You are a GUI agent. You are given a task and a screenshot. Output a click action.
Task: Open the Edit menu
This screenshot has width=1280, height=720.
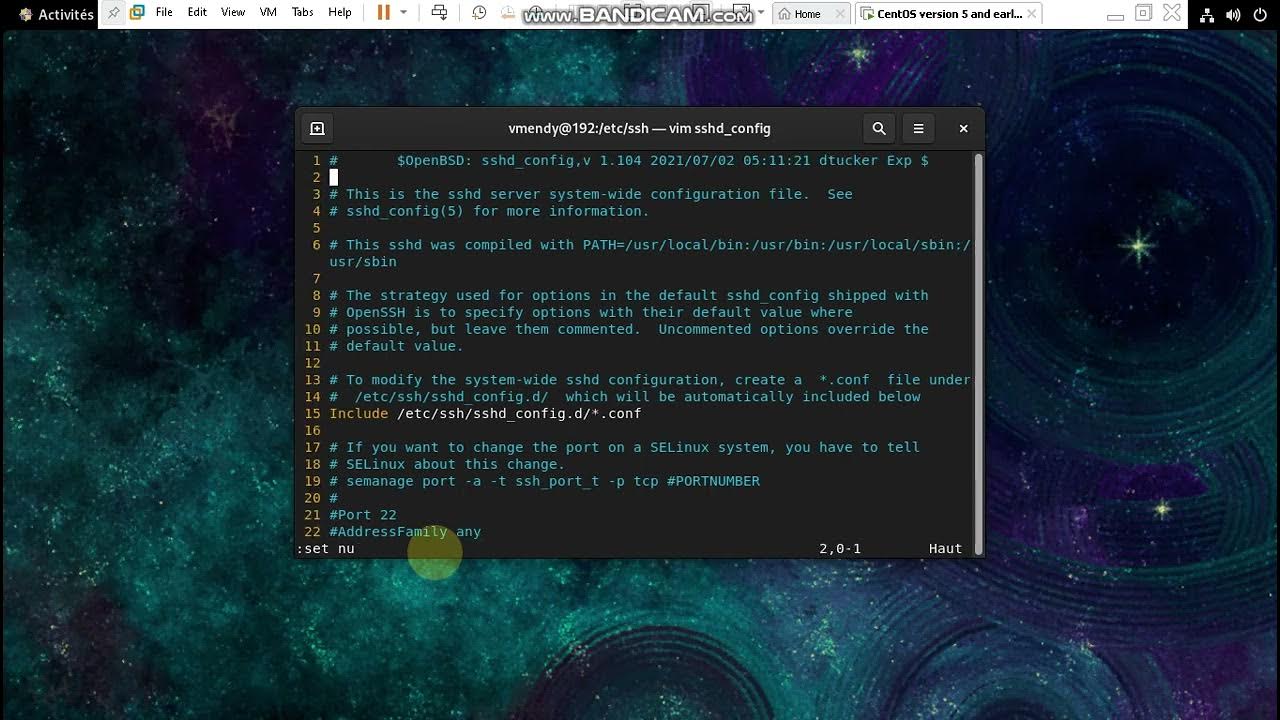(197, 13)
